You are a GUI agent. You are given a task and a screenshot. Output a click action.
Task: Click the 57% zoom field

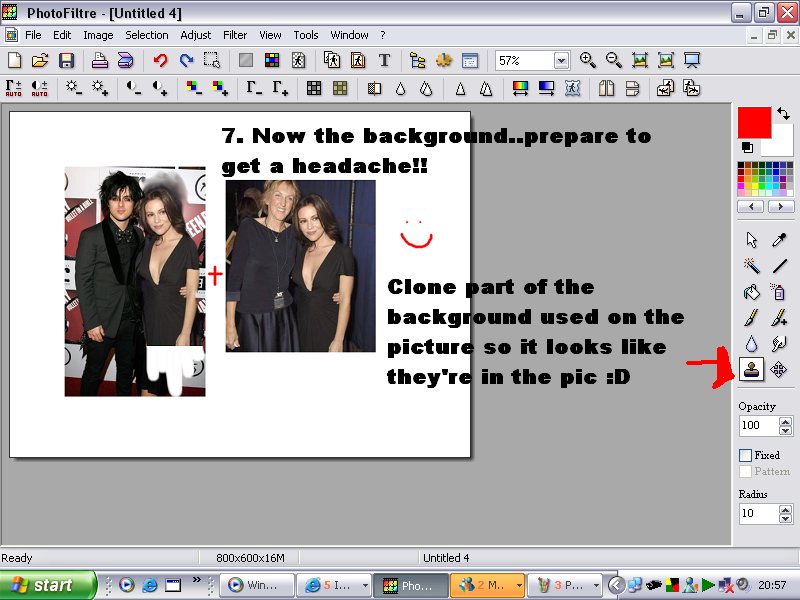pos(525,61)
